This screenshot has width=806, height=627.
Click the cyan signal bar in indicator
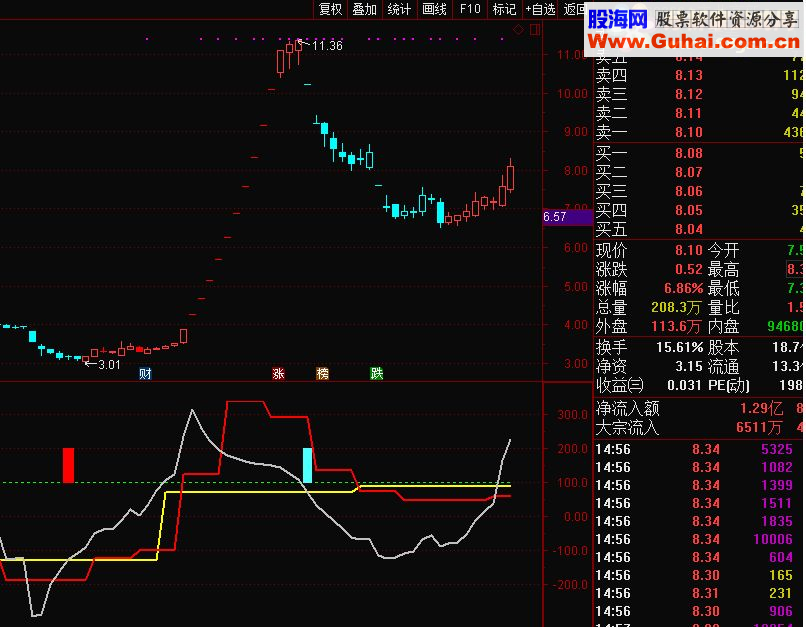point(307,465)
